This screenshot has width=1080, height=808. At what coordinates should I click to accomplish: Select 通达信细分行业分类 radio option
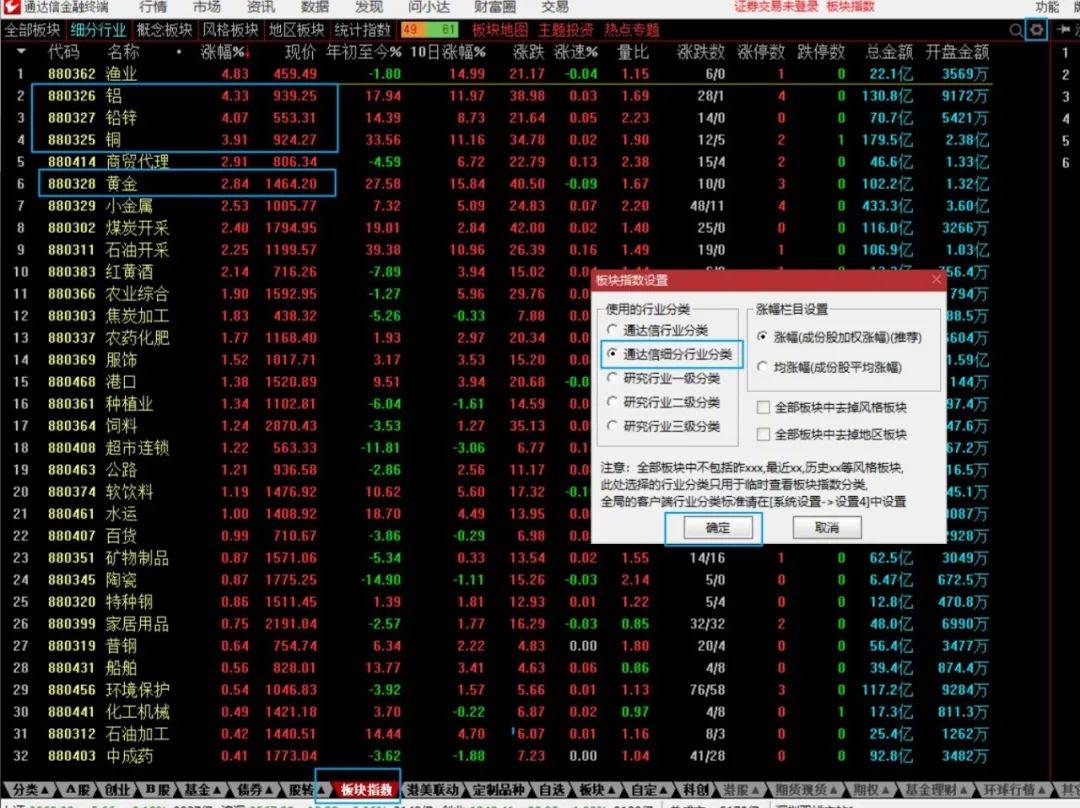[612, 354]
